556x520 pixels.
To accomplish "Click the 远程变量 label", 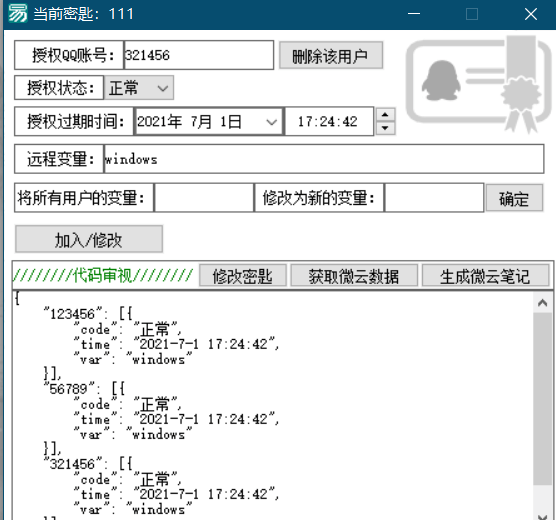I will click(59, 159).
